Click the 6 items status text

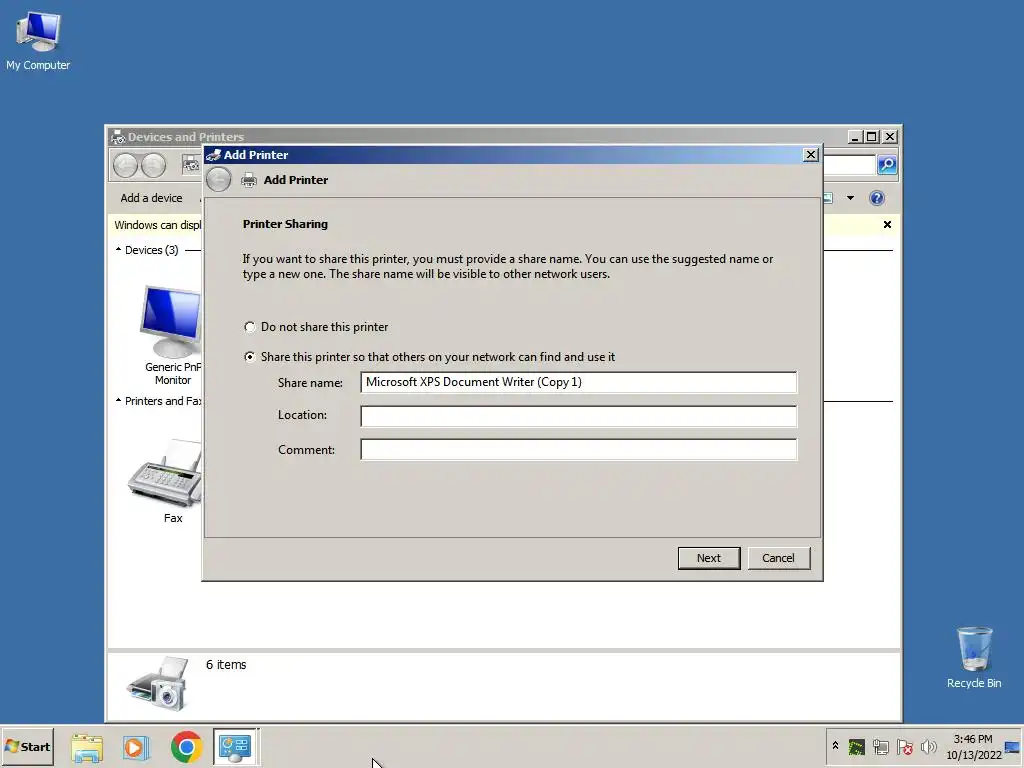(226, 664)
